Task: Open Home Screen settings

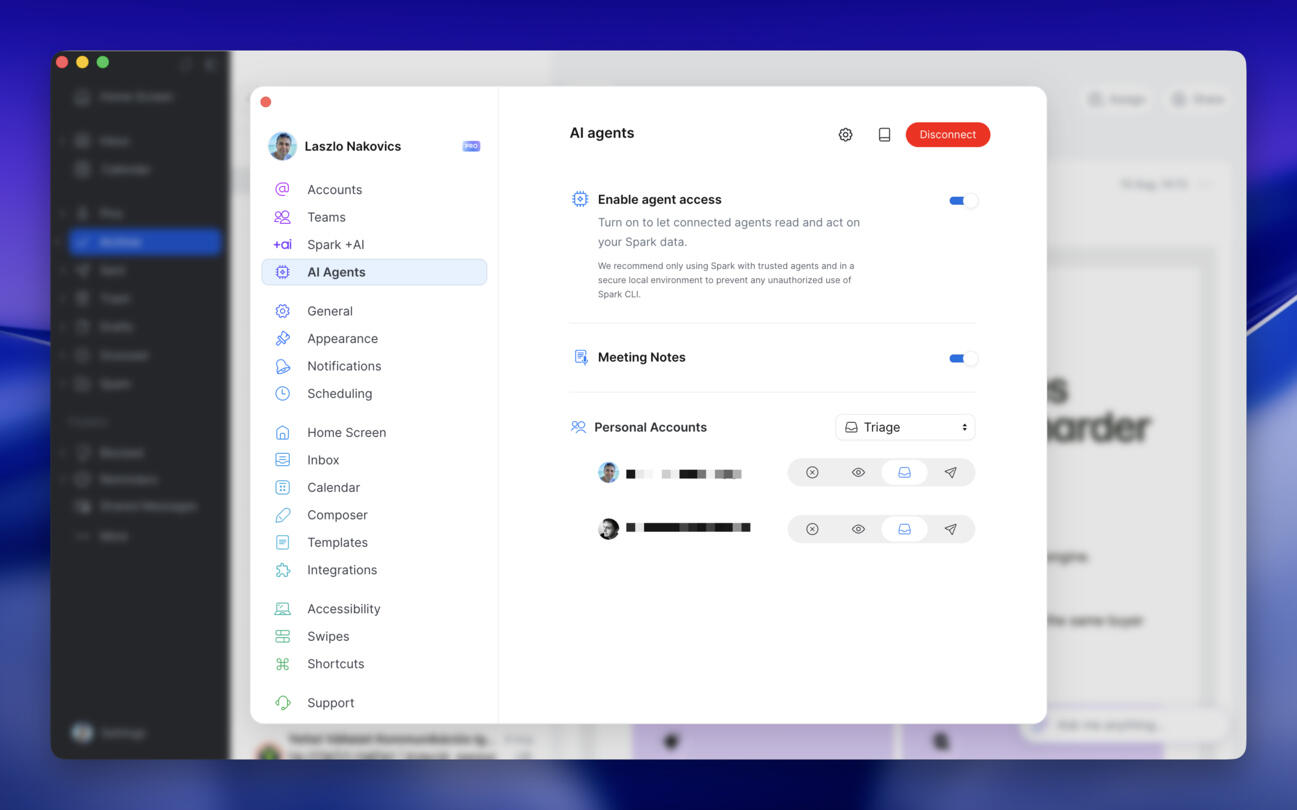Action: point(374,433)
